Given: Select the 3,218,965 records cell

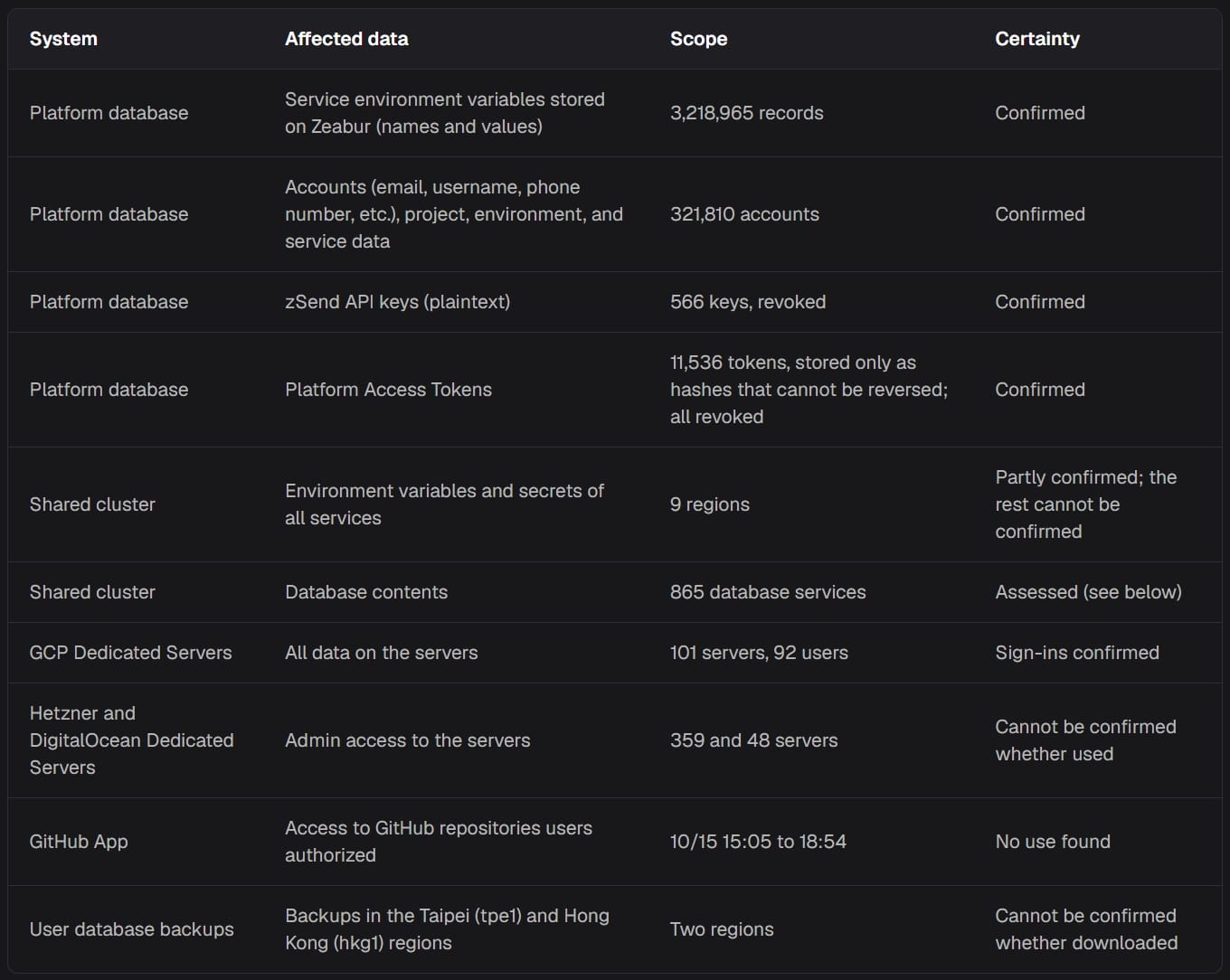Looking at the screenshot, I should [747, 113].
